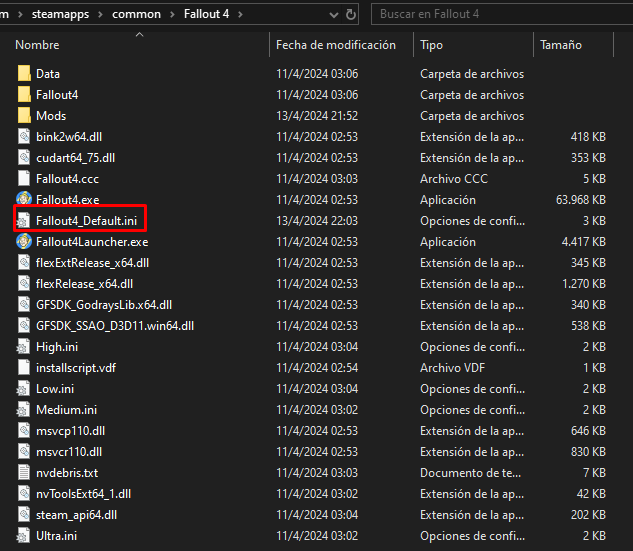Select the msvcp110.dll file name
This screenshot has width=633, height=551.
70,431
